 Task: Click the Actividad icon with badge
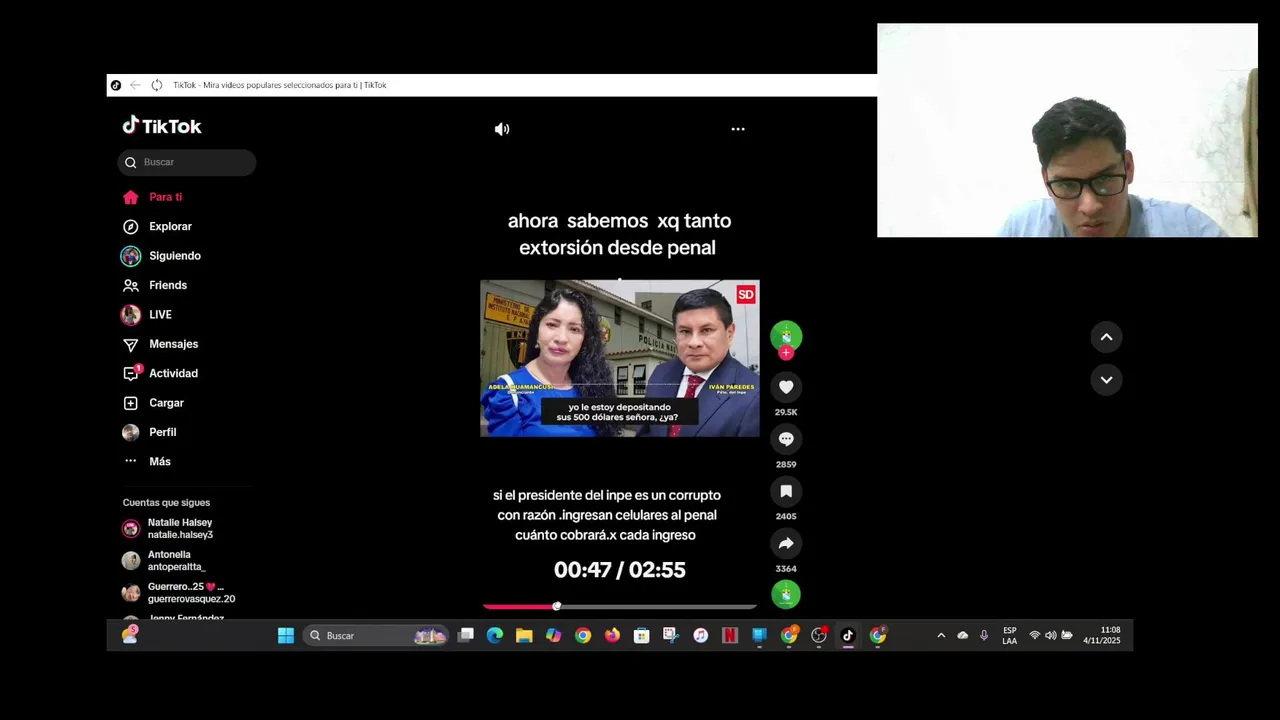(131, 373)
